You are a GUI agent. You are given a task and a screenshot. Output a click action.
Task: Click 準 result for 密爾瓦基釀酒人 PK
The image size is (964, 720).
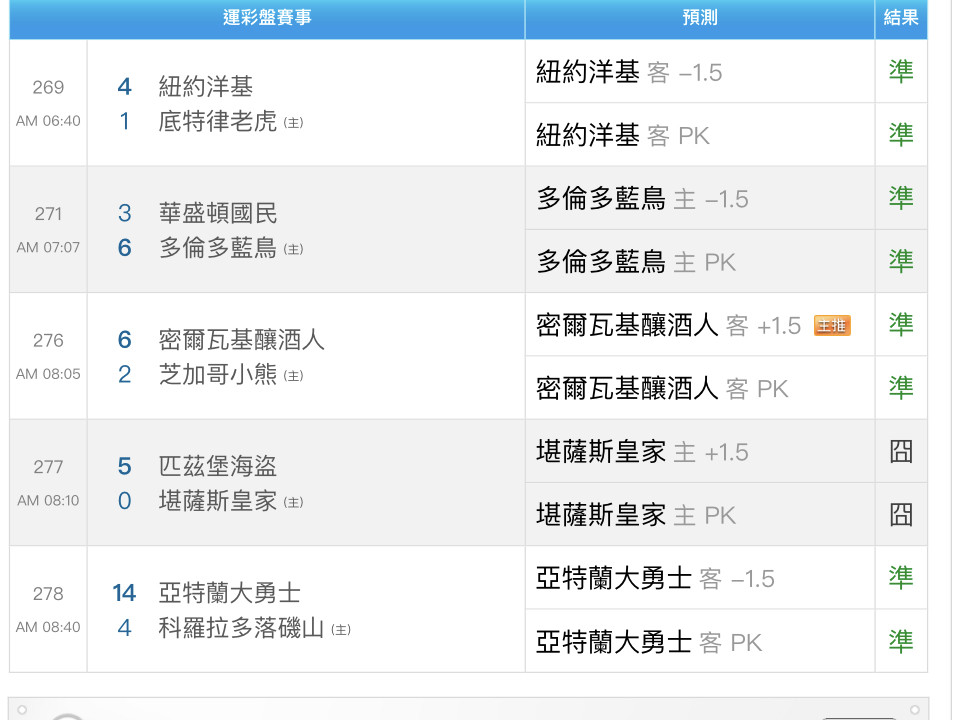901,389
